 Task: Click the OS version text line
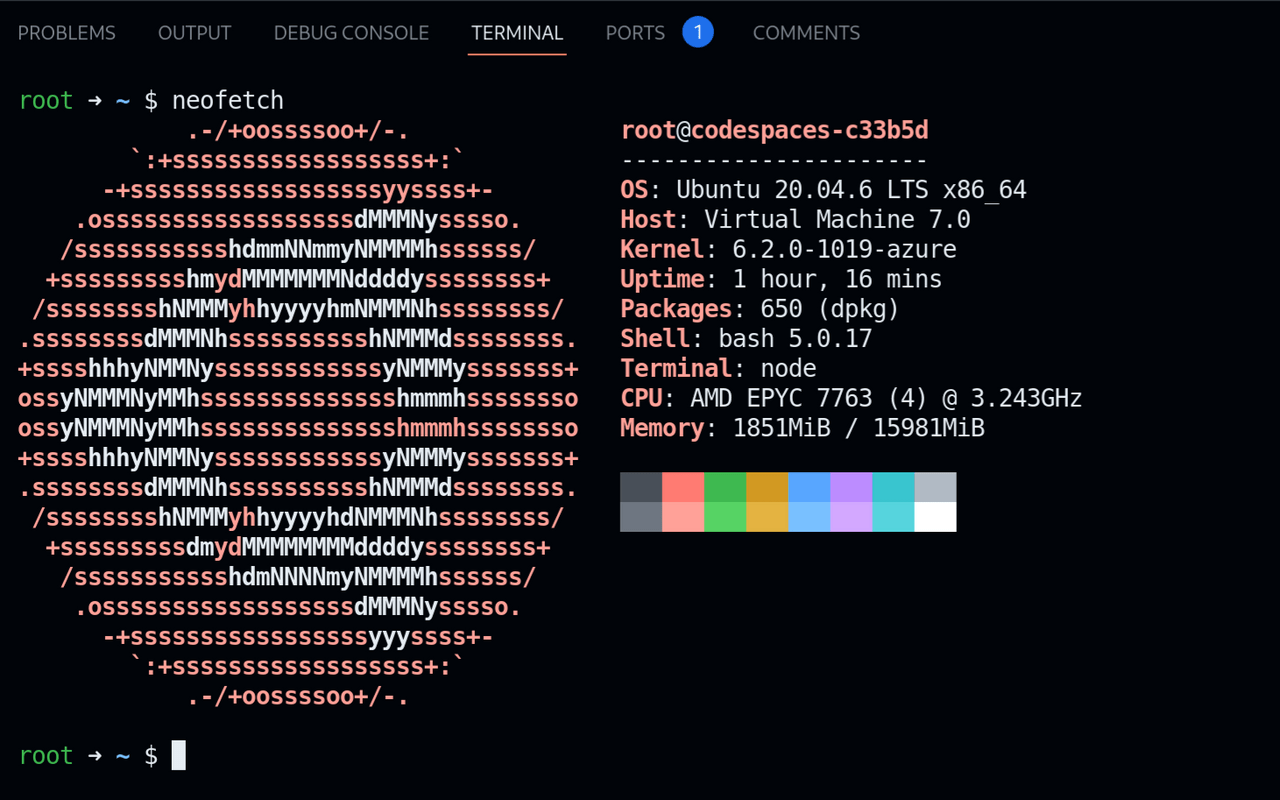tap(823, 189)
